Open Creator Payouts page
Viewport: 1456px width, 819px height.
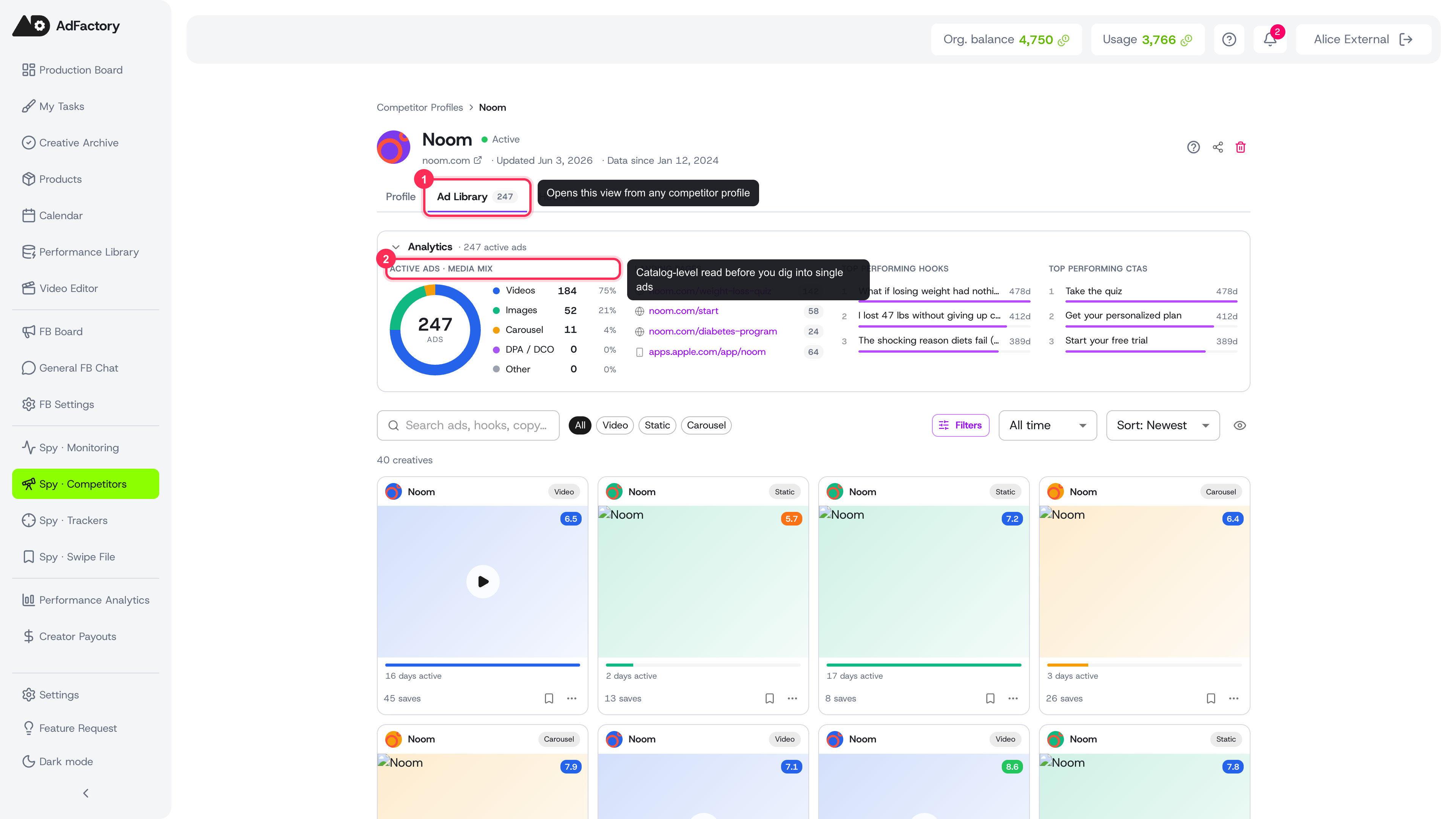[x=85, y=637]
